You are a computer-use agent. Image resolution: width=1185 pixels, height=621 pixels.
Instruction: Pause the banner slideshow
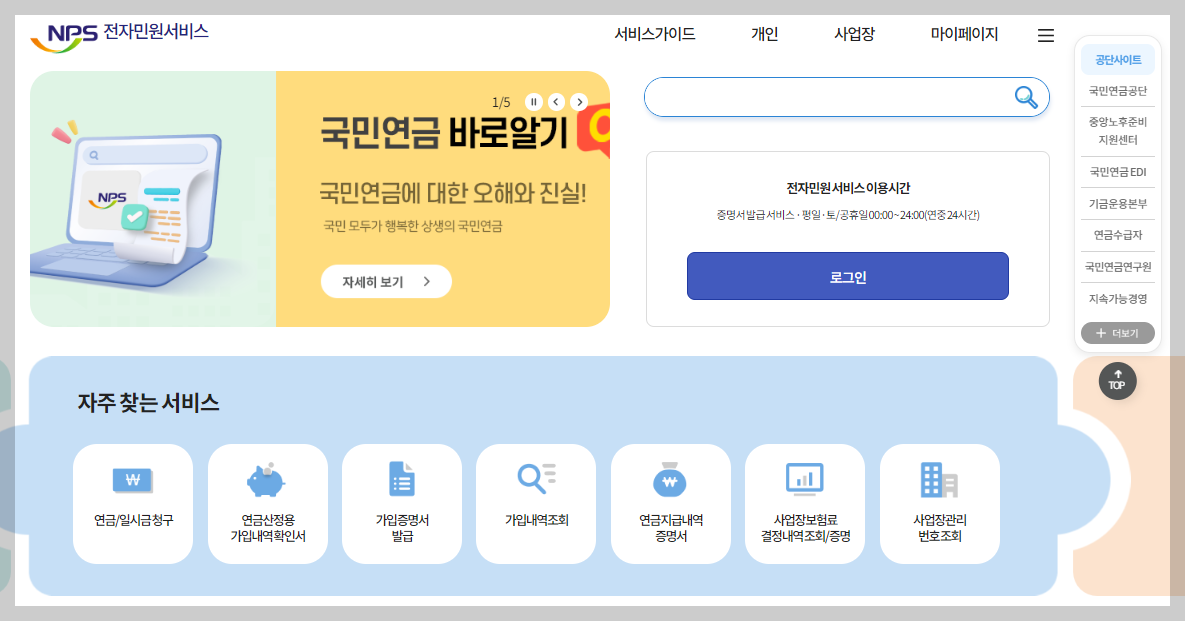coord(534,101)
